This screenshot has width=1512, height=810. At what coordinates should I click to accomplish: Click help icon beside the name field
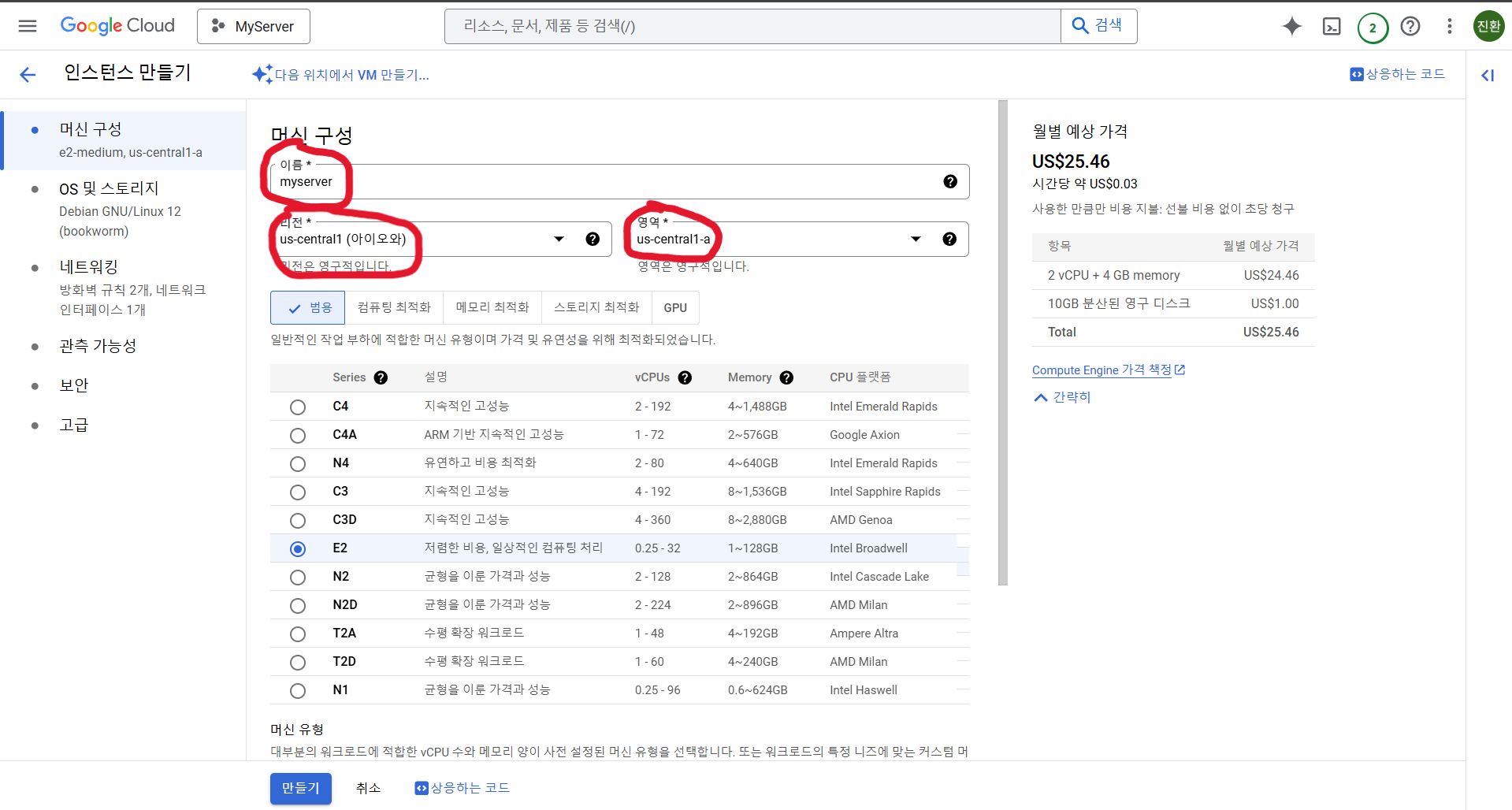950,182
